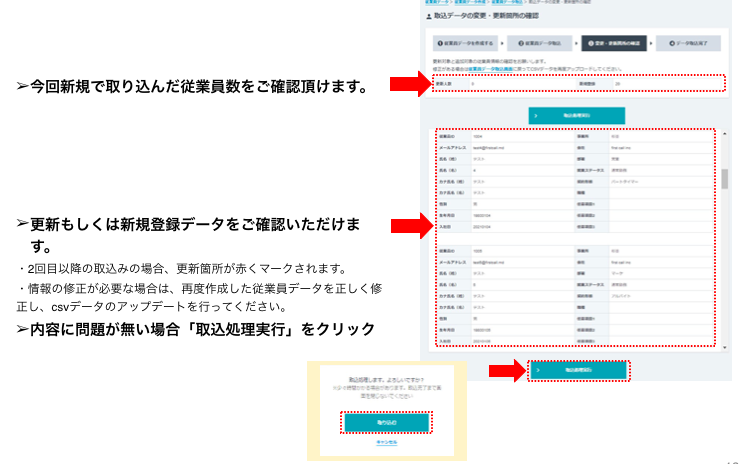Click the キャンセル link in the confirmation dialog
This screenshot has height=464, width=750.
point(386,442)
